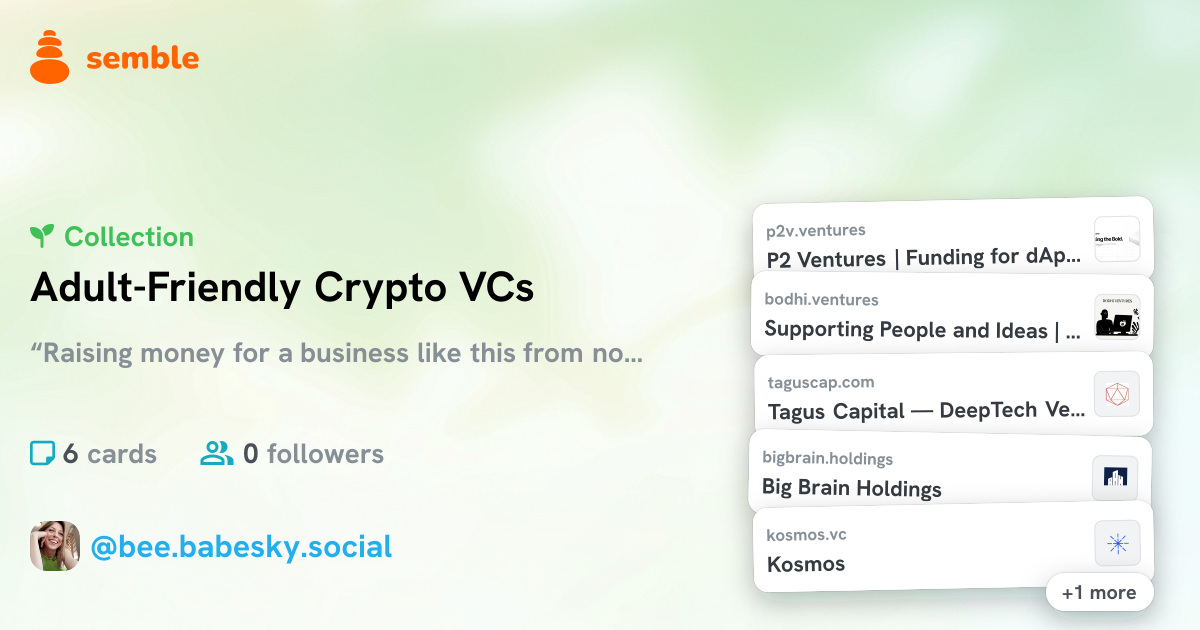Open the Kosmos star logo icon
The height and width of the screenshot is (630, 1200).
(1117, 544)
